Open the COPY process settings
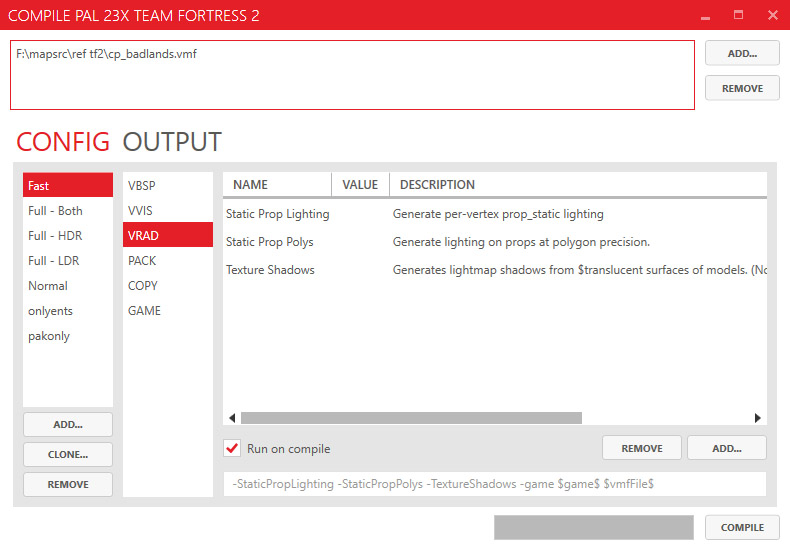This screenshot has height=550, width=790. 168,286
